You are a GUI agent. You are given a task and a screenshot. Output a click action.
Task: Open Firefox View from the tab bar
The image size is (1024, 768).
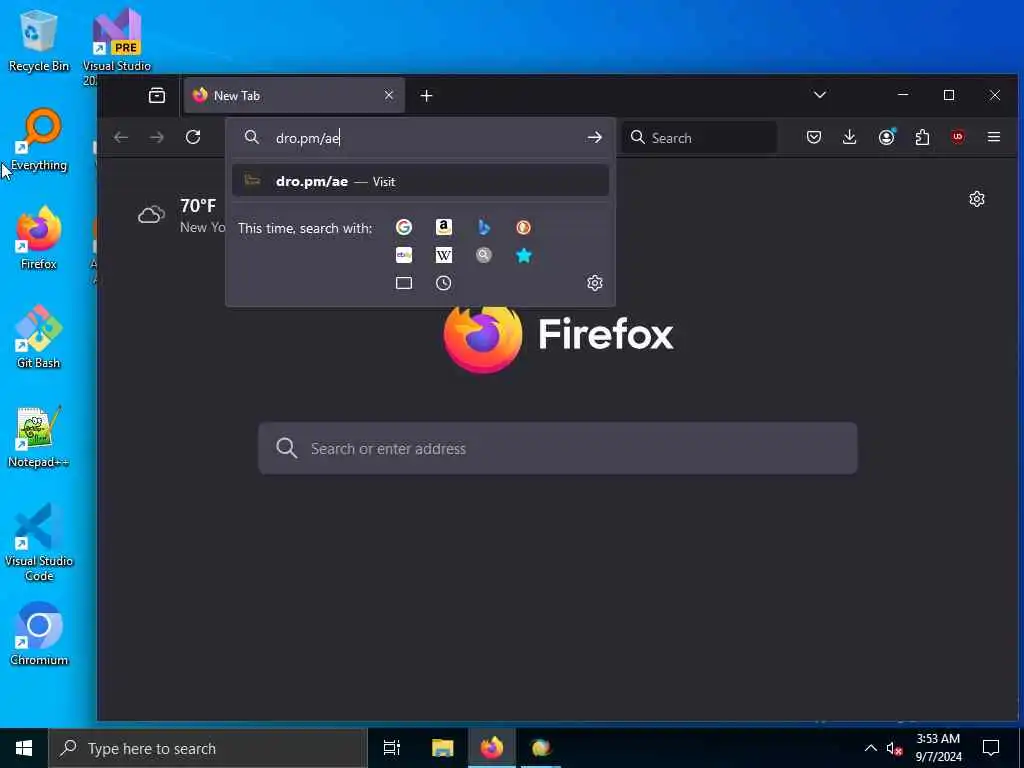157,96
